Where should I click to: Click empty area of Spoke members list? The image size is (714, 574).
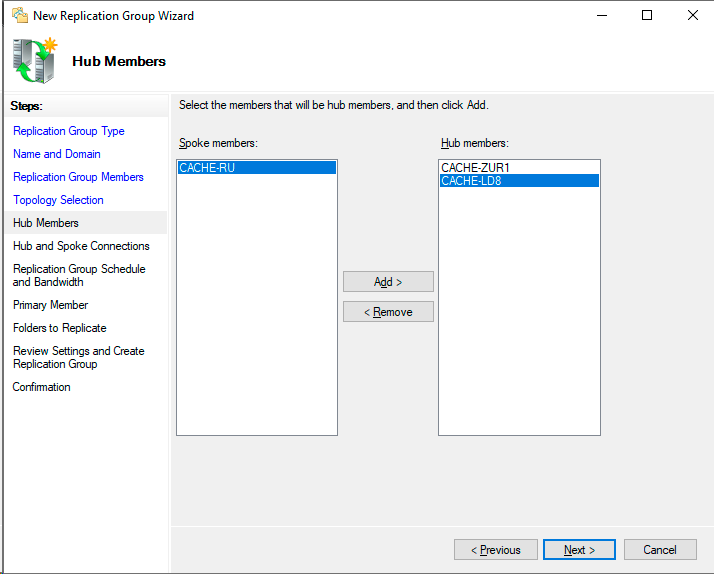coord(257,320)
